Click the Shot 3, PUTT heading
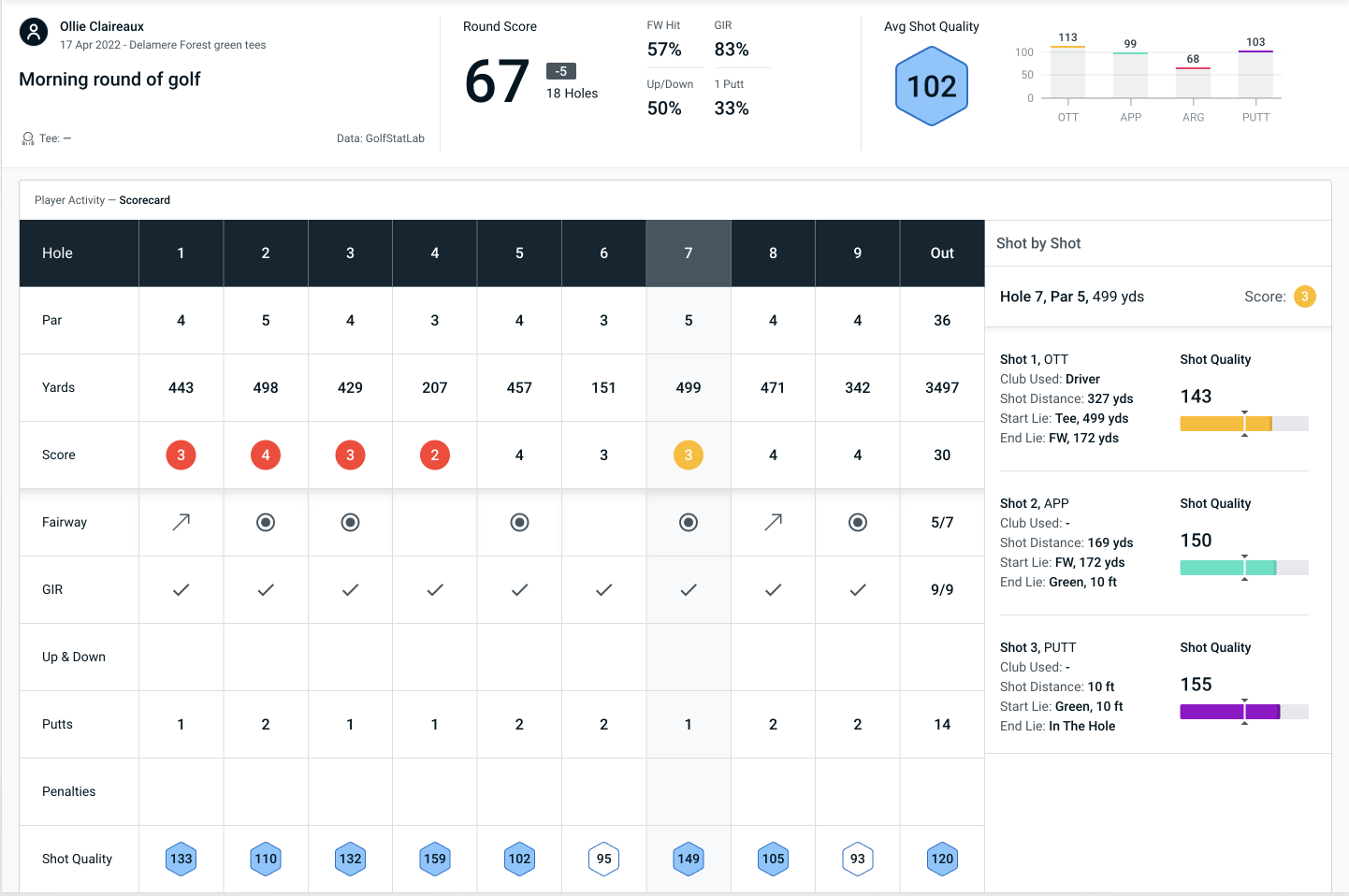The height and width of the screenshot is (896, 1349). 1037,647
